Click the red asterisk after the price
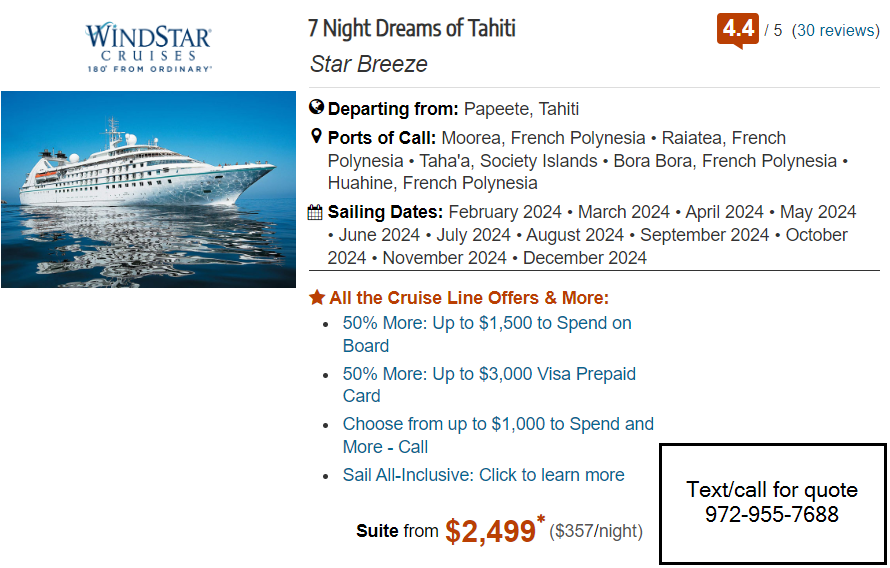 tap(541, 519)
